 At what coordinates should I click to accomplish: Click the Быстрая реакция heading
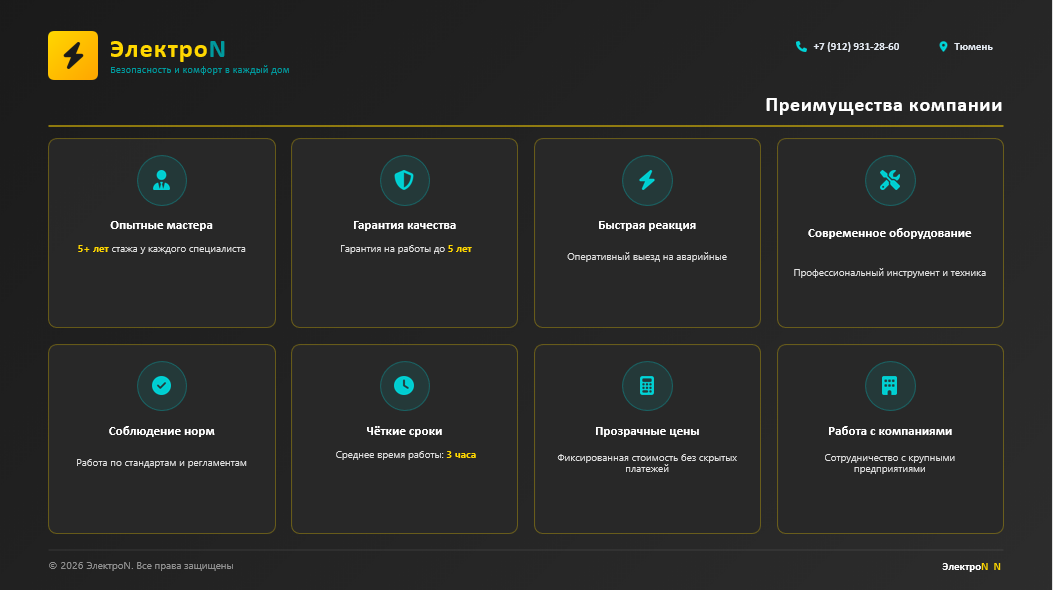(647, 225)
